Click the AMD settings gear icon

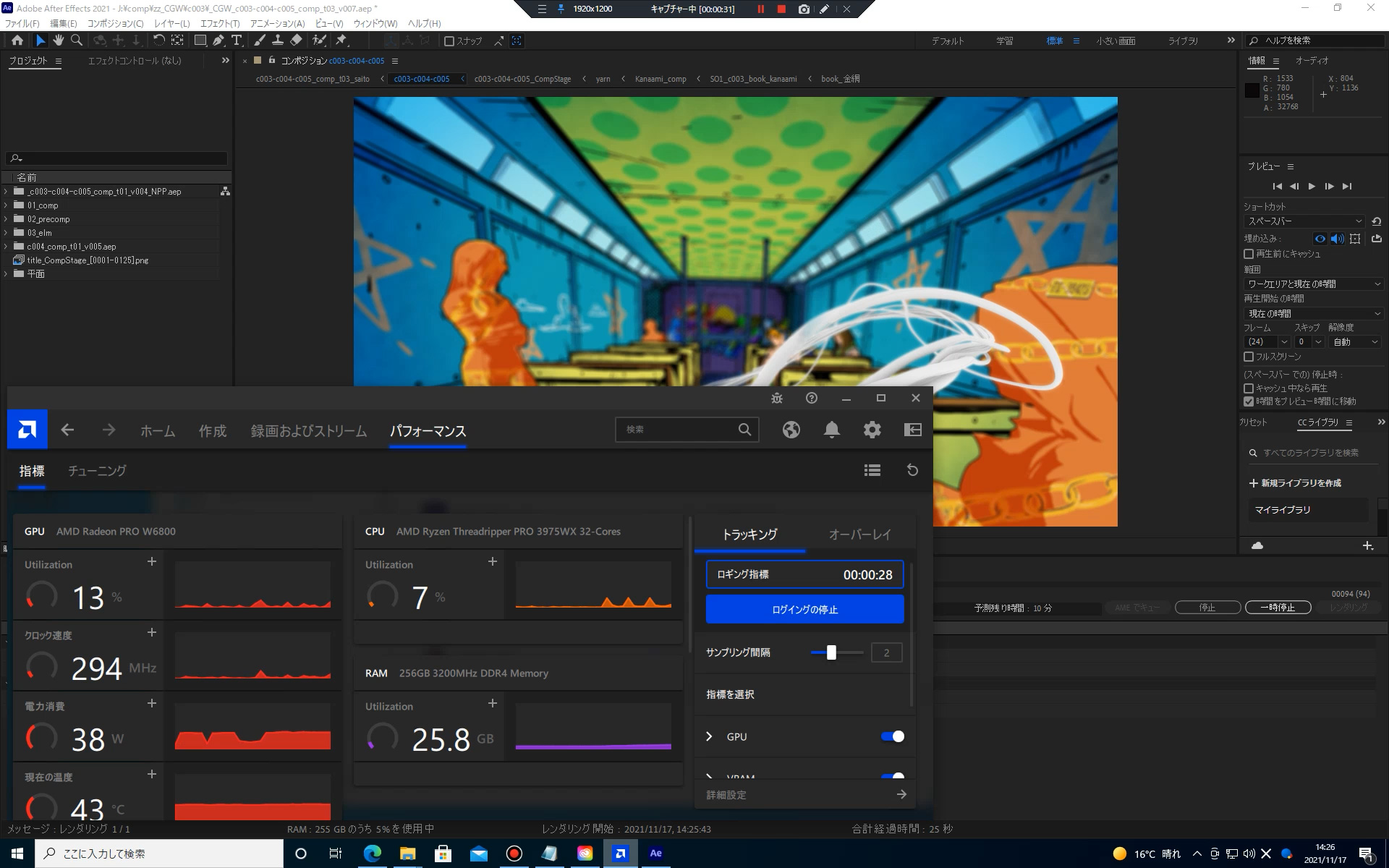(872, 430)
